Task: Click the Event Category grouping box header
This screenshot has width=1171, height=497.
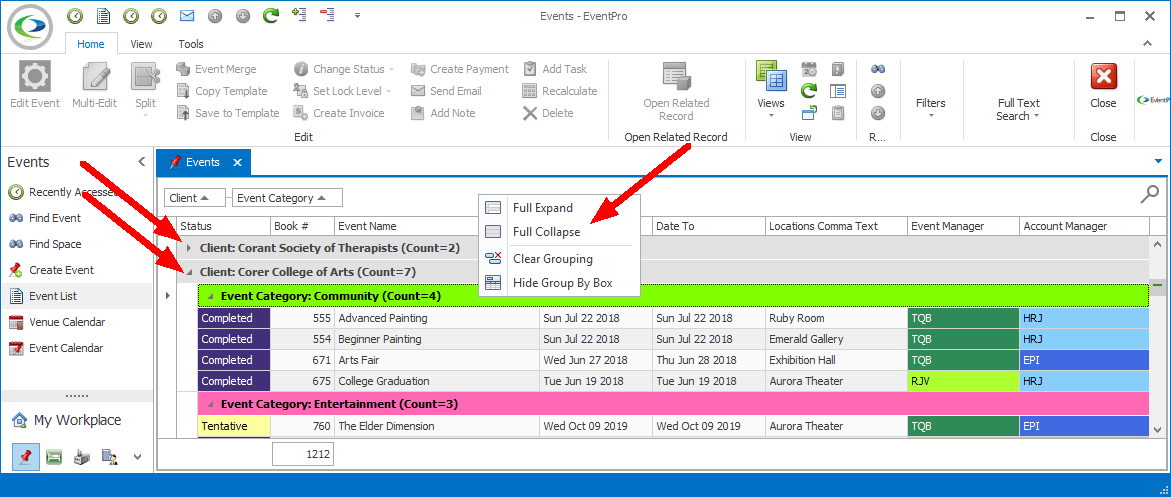Action: point(288,198)
